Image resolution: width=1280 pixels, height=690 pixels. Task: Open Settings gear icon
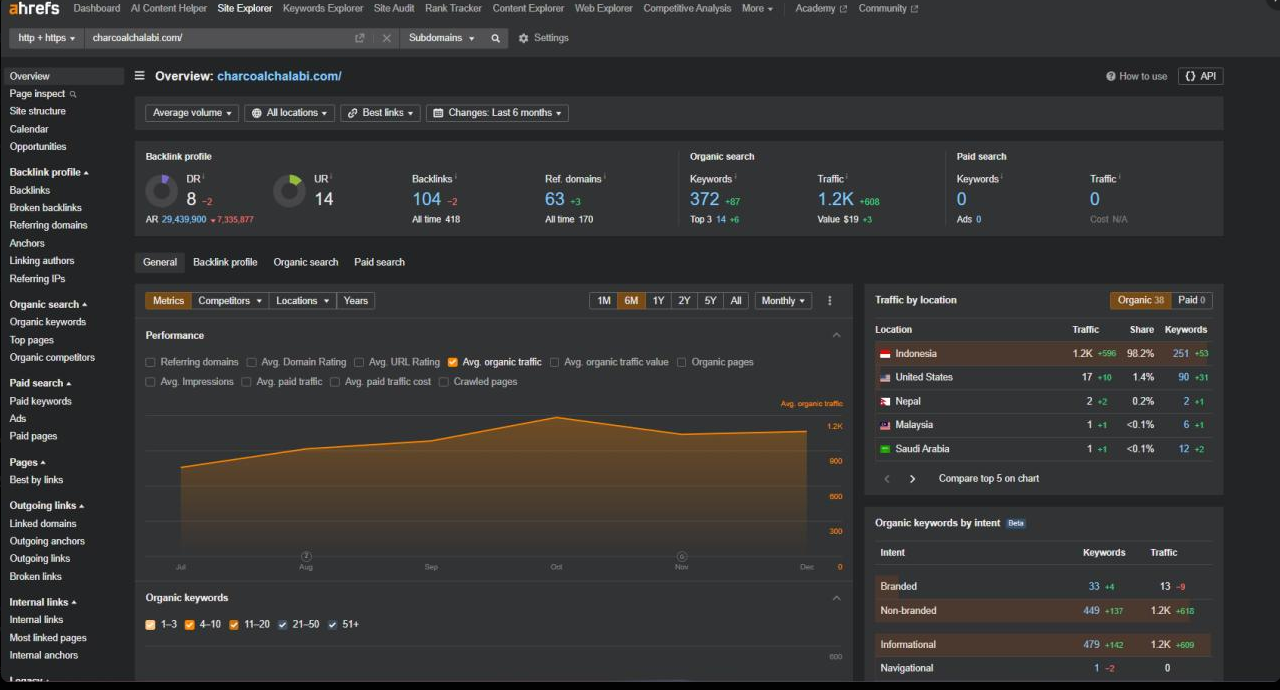tap(523, 38)
